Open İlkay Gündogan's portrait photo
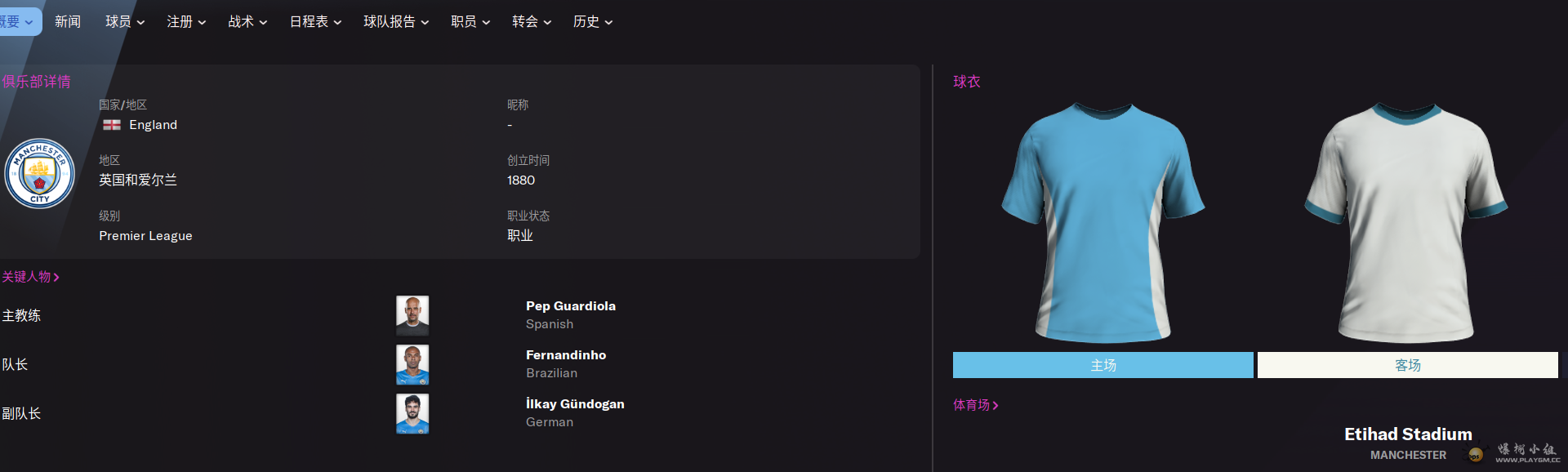The image size is (1568, 472). [412, 414]
